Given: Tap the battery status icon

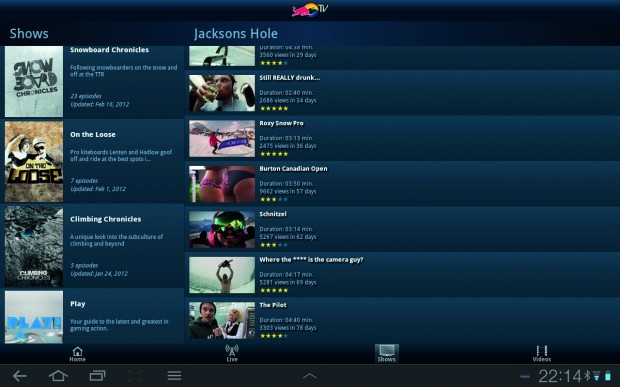Looking at the screenshot, I should pyautogui.click(x=608, y=376).
